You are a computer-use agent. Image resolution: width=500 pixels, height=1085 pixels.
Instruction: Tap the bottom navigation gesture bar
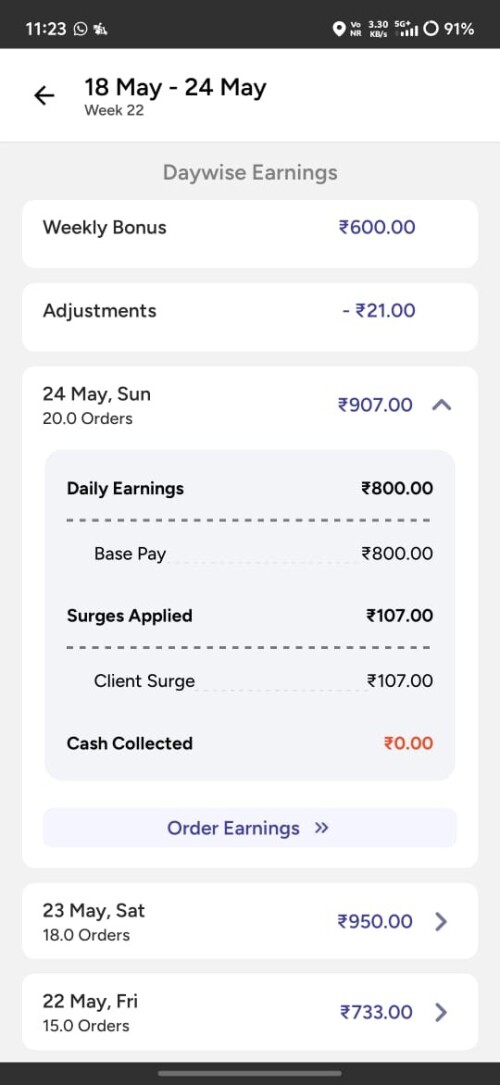(x=250, y=1073)
